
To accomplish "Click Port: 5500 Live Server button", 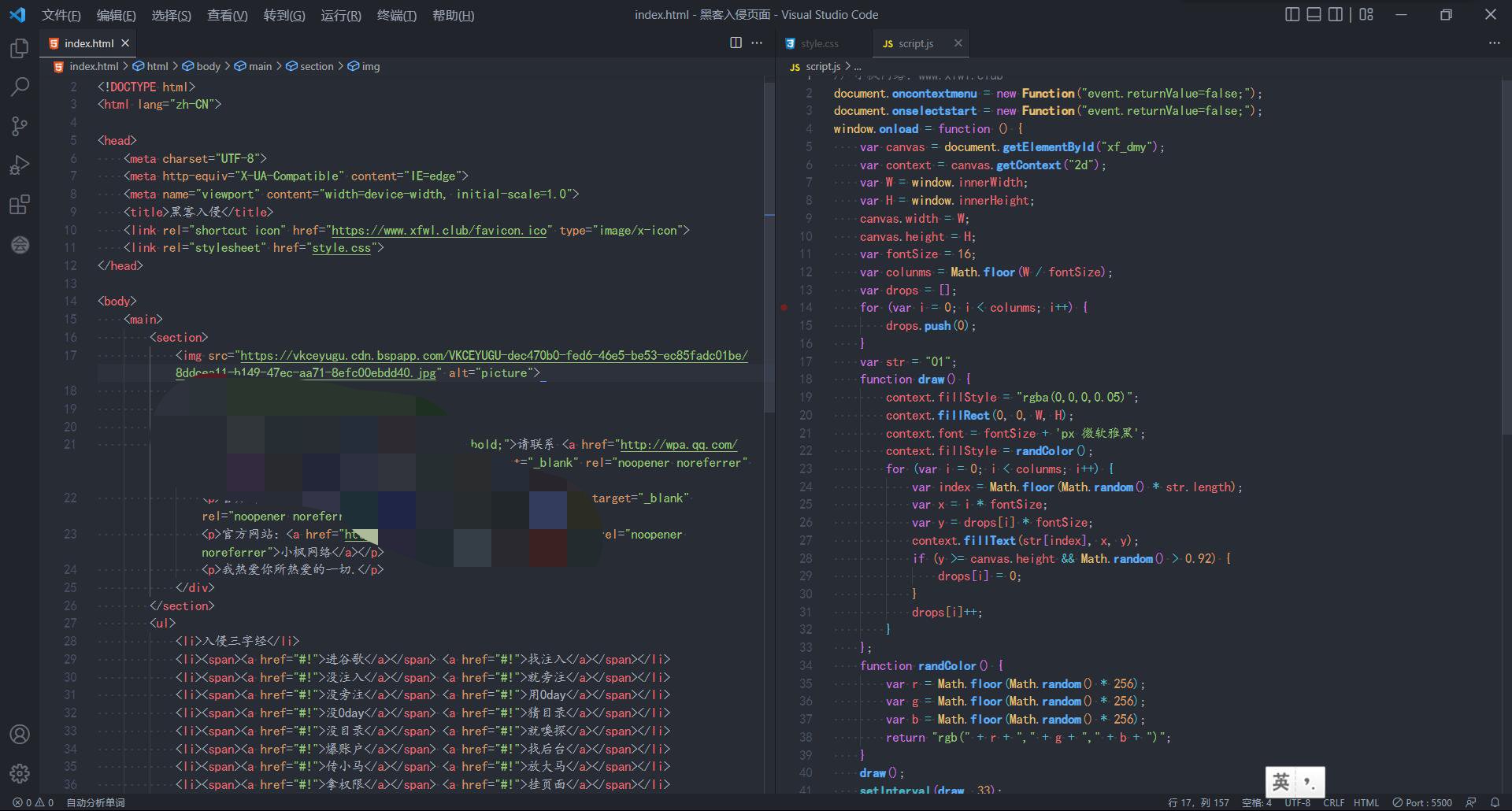I will (x=1422, y=802).
